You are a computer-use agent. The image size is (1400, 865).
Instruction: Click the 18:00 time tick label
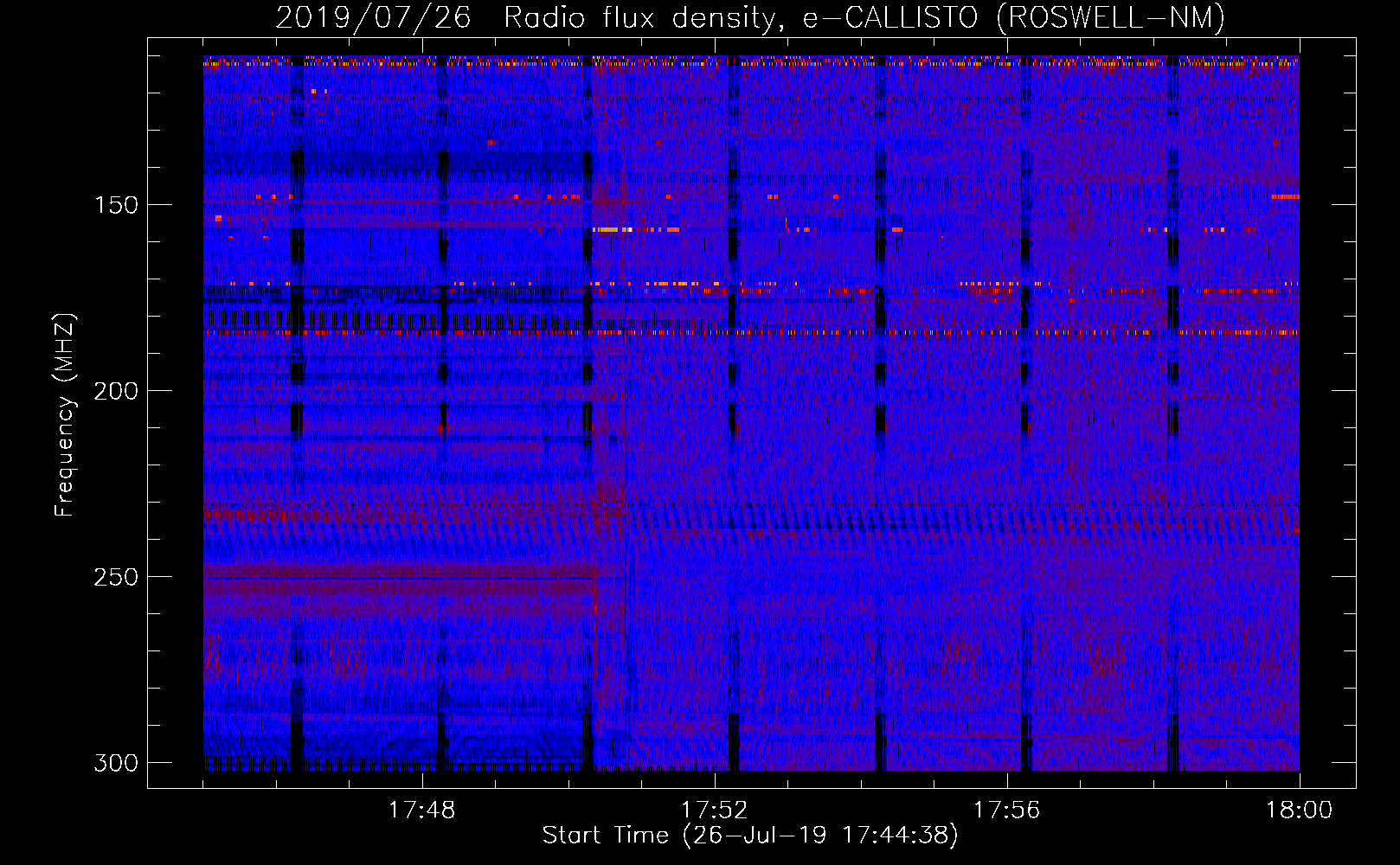(x=1299, y=811)
